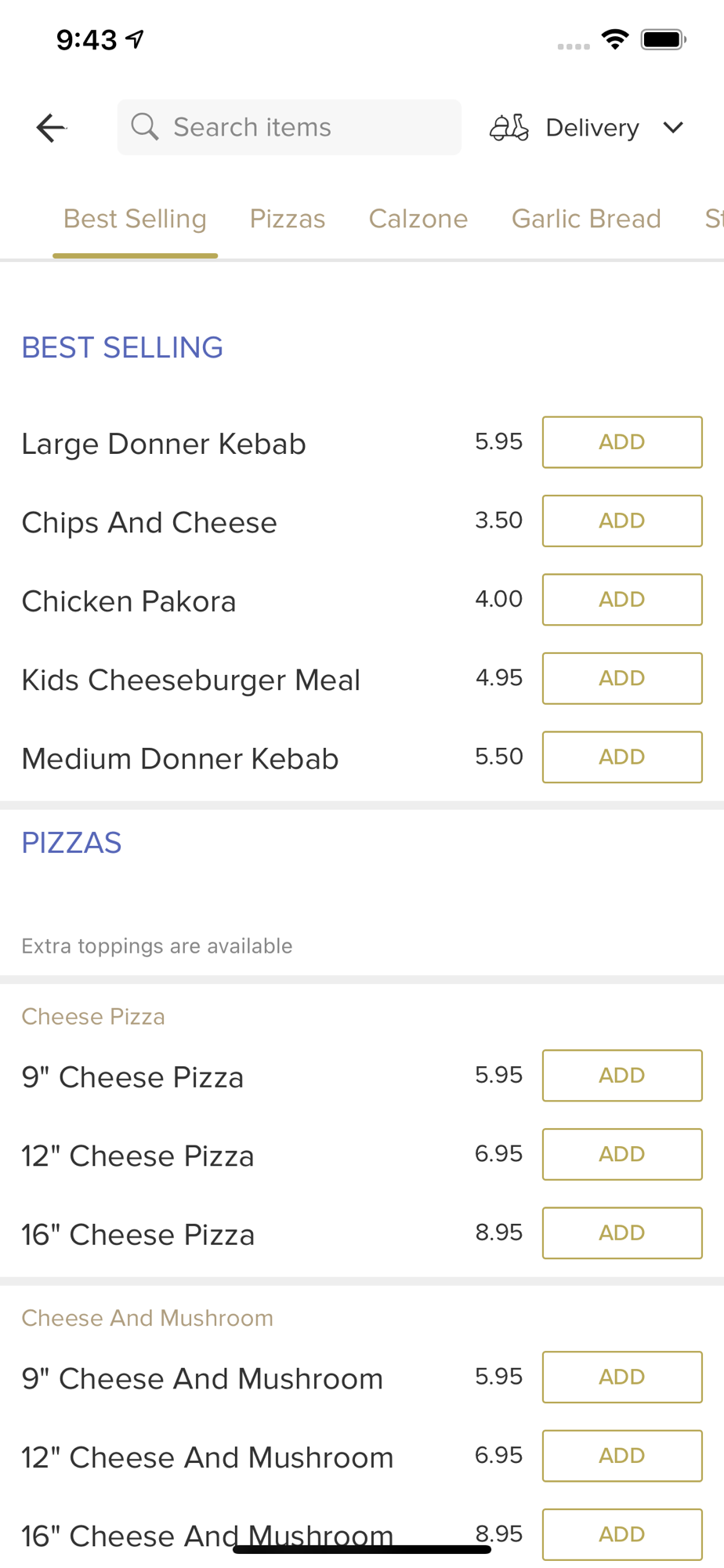The height and width of the screenshot is (1568, 724).
Task: Tap the Medium Donner Kebab item name
Action: point(180,759)
